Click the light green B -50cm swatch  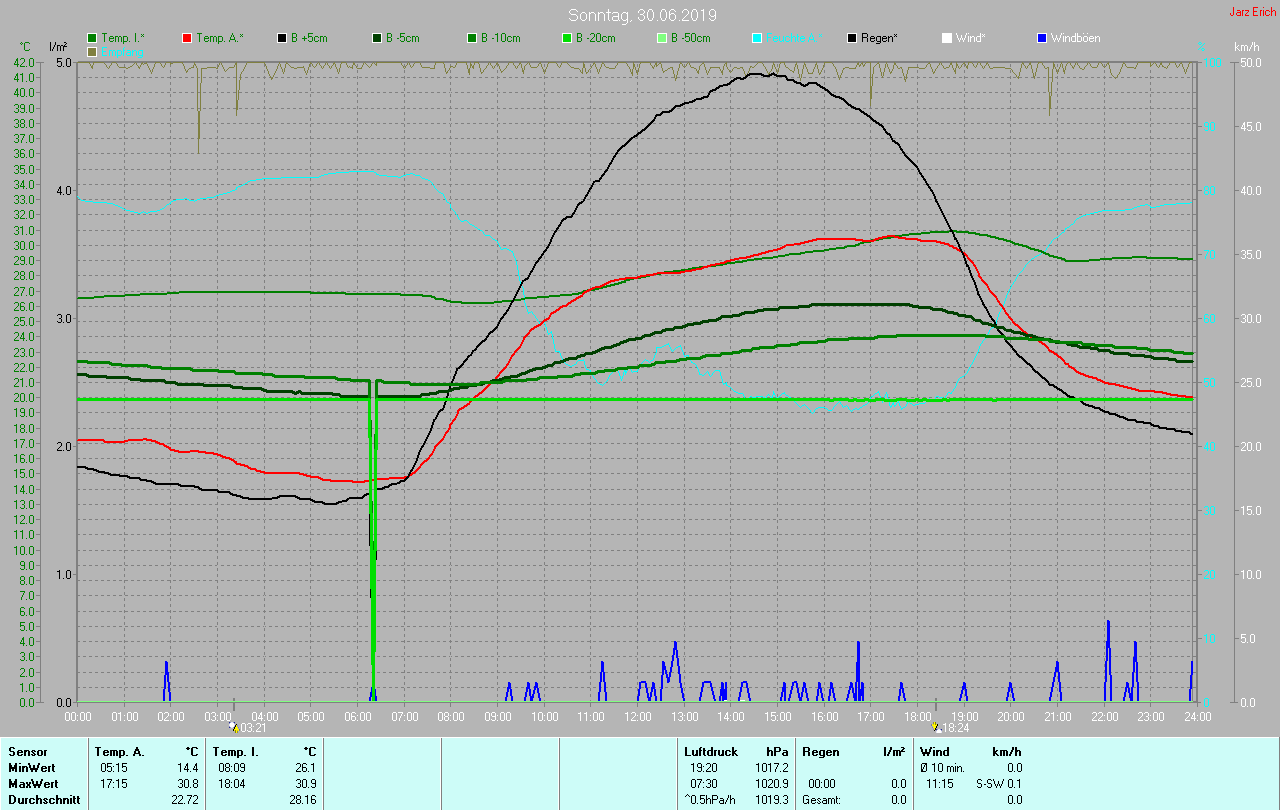662,38
